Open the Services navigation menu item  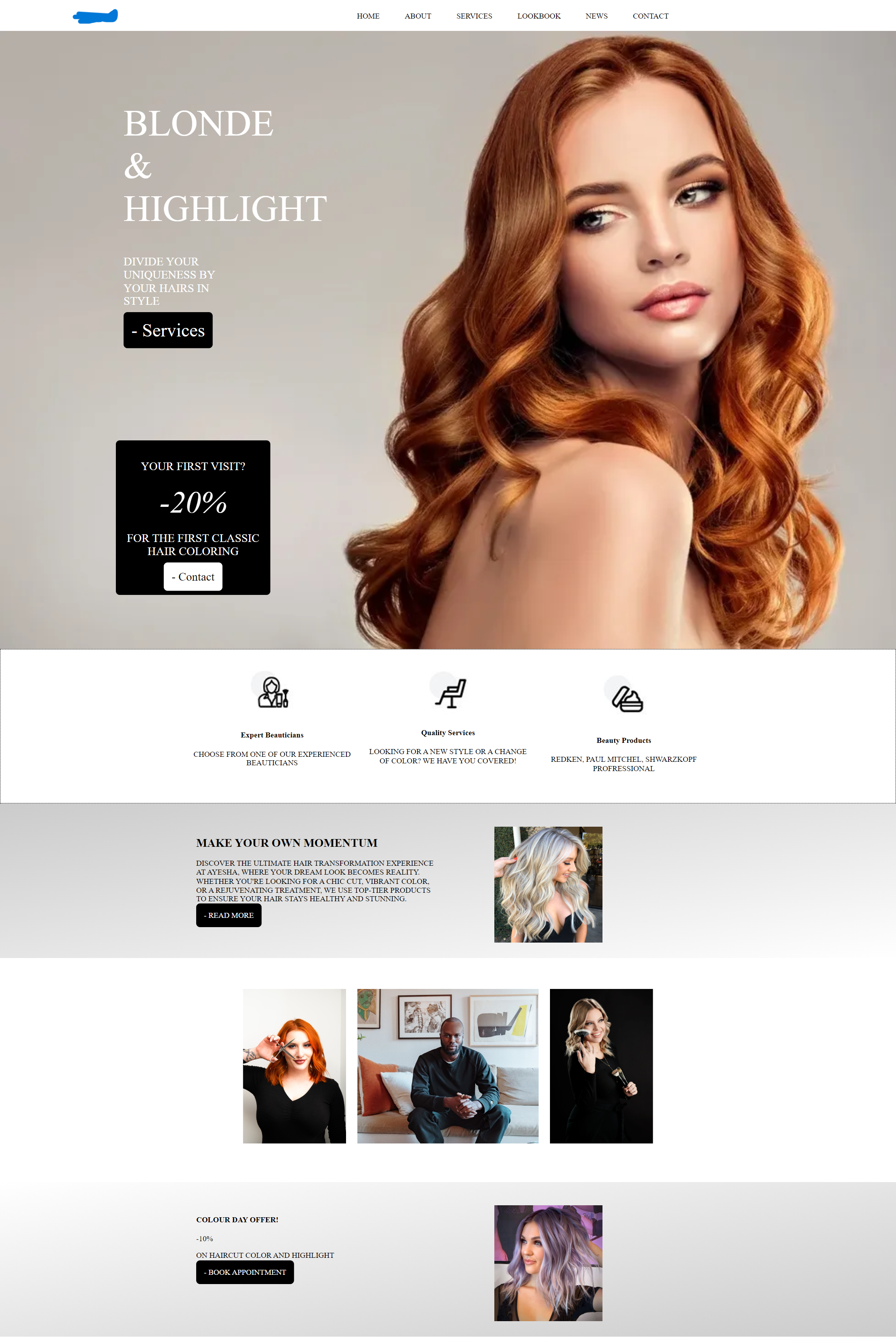point(474,16)
